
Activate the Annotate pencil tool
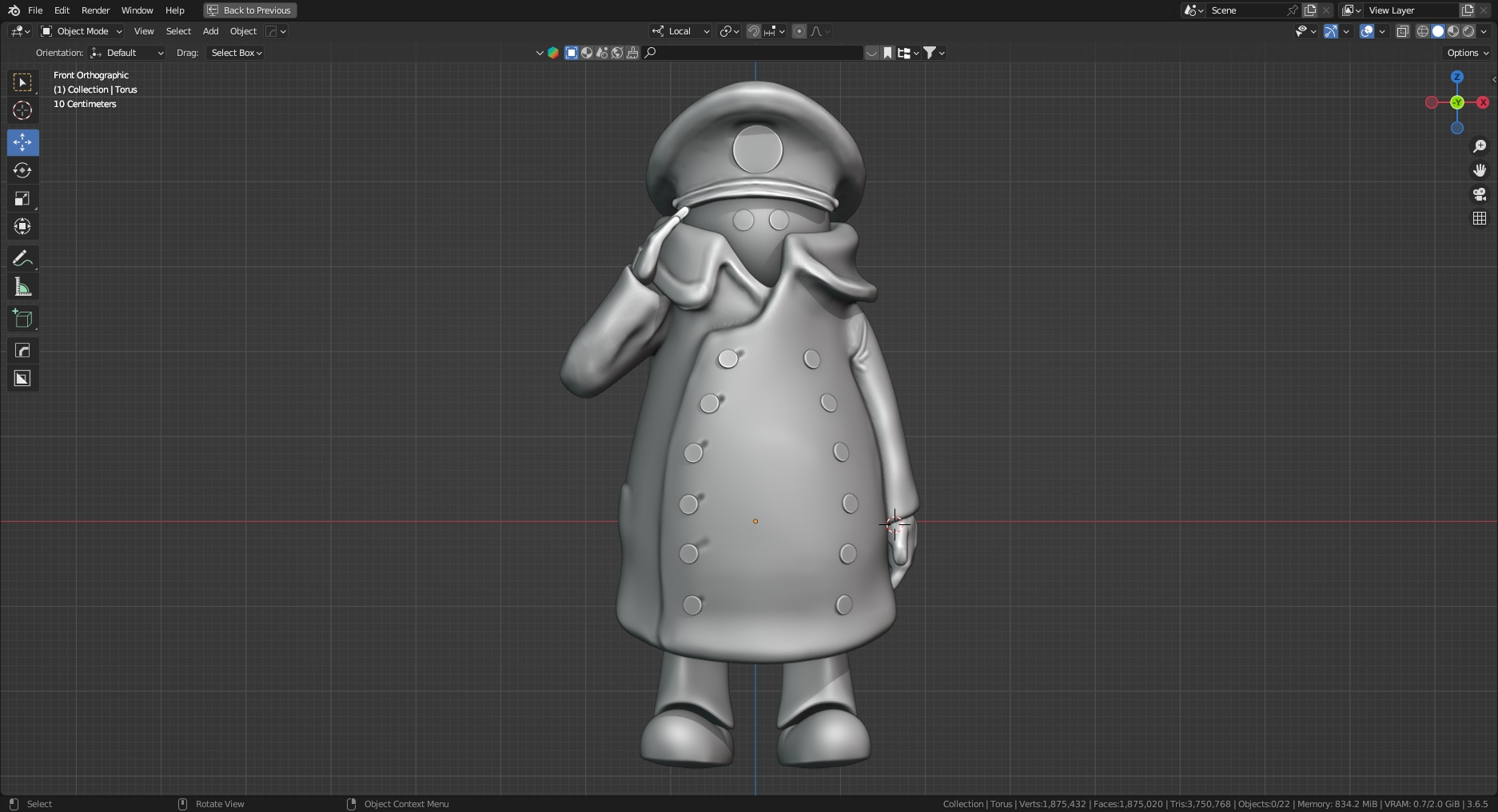tap(22, 258)
